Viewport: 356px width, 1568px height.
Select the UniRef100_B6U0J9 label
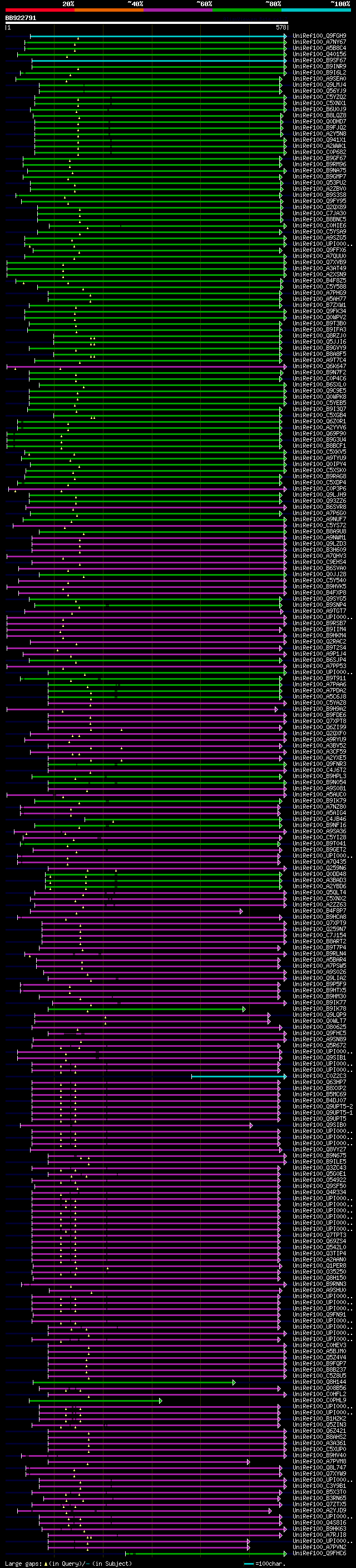(319, 109)
